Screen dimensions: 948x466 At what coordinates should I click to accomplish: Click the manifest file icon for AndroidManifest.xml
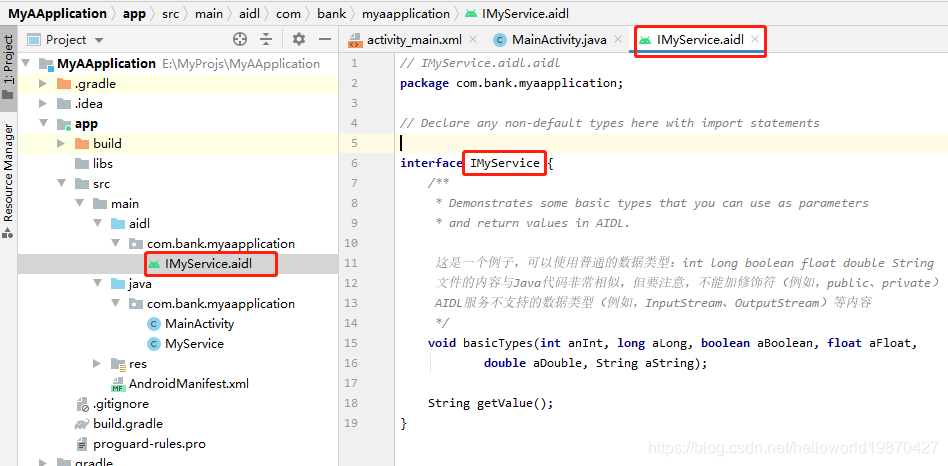pyautogui.click(x=118, y=384)
